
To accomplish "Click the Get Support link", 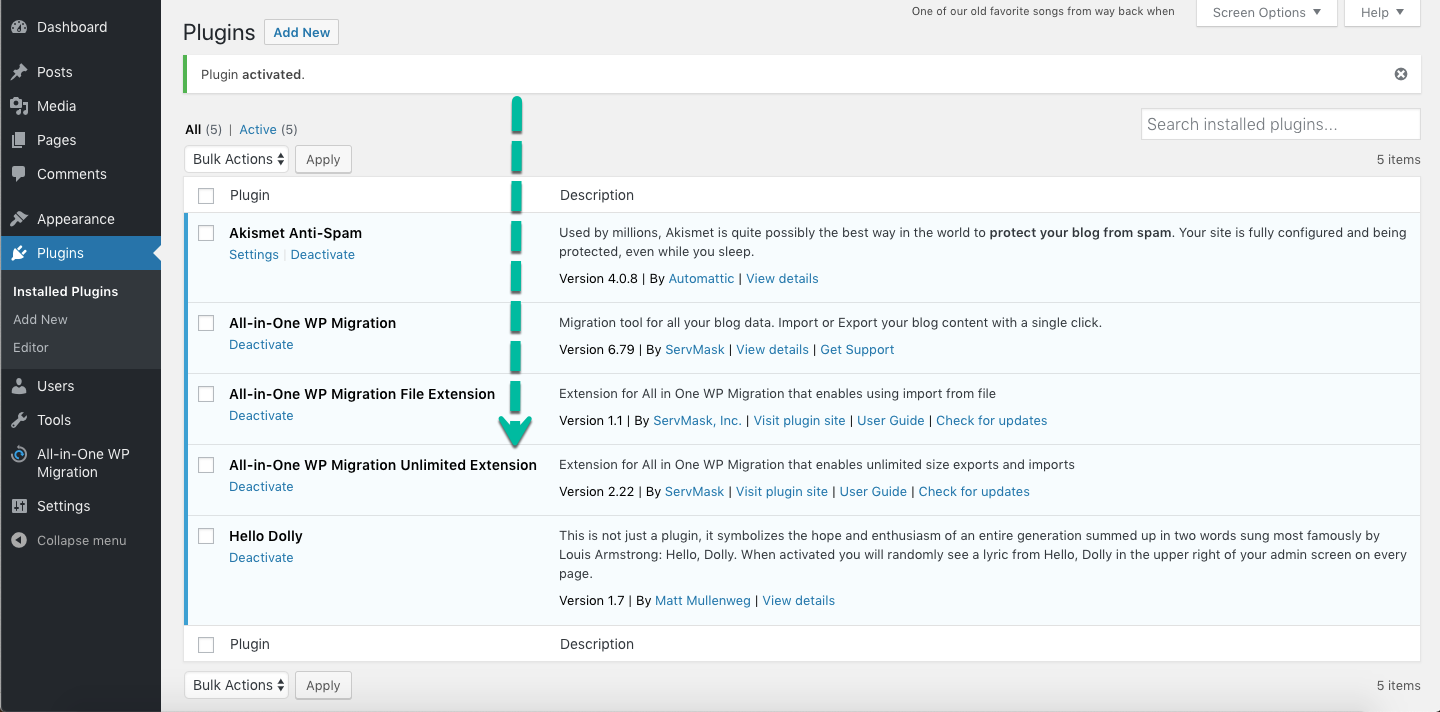I will coord(857,349).
